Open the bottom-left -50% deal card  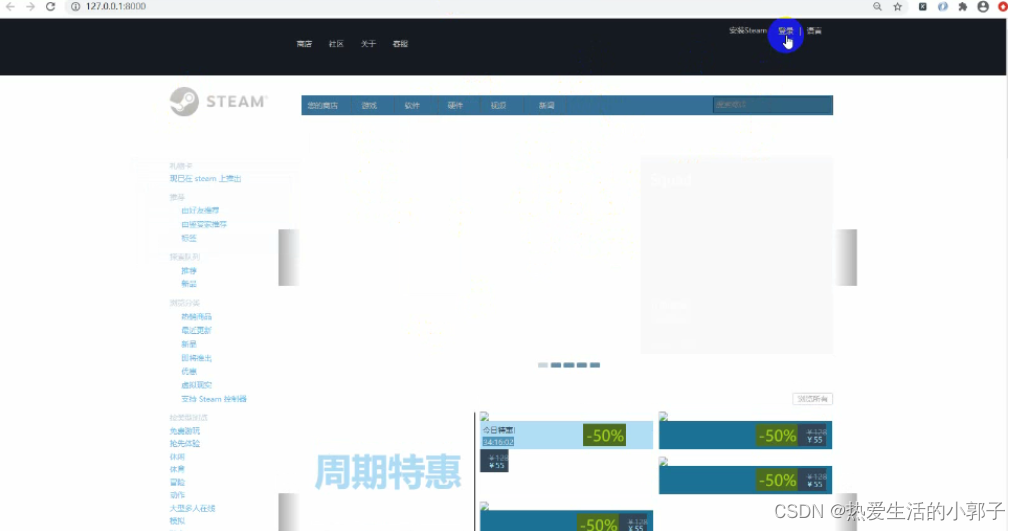pos(566,521)
